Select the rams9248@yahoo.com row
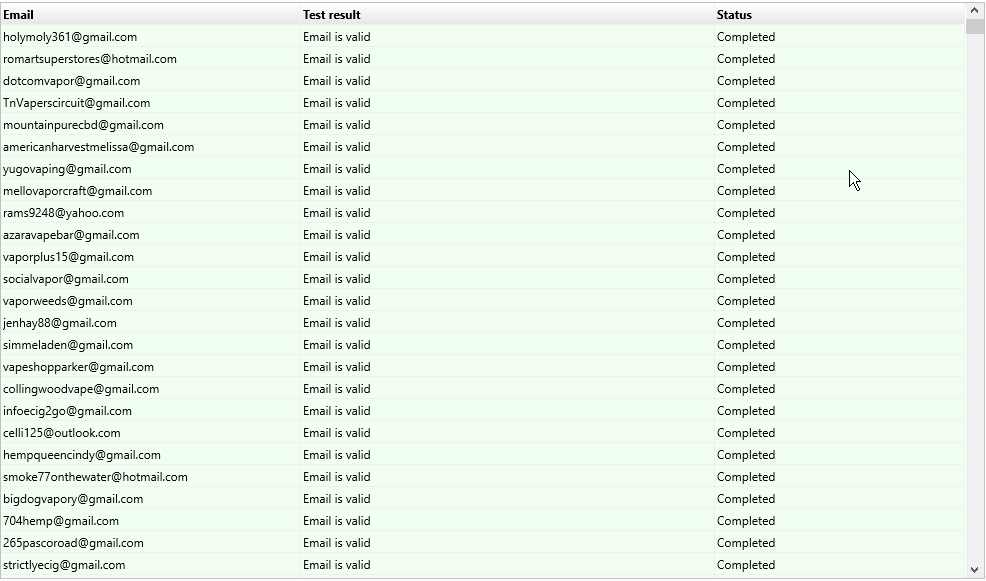Image resolution: width=986 pixels, height=581 pixels. coord(64,213)
